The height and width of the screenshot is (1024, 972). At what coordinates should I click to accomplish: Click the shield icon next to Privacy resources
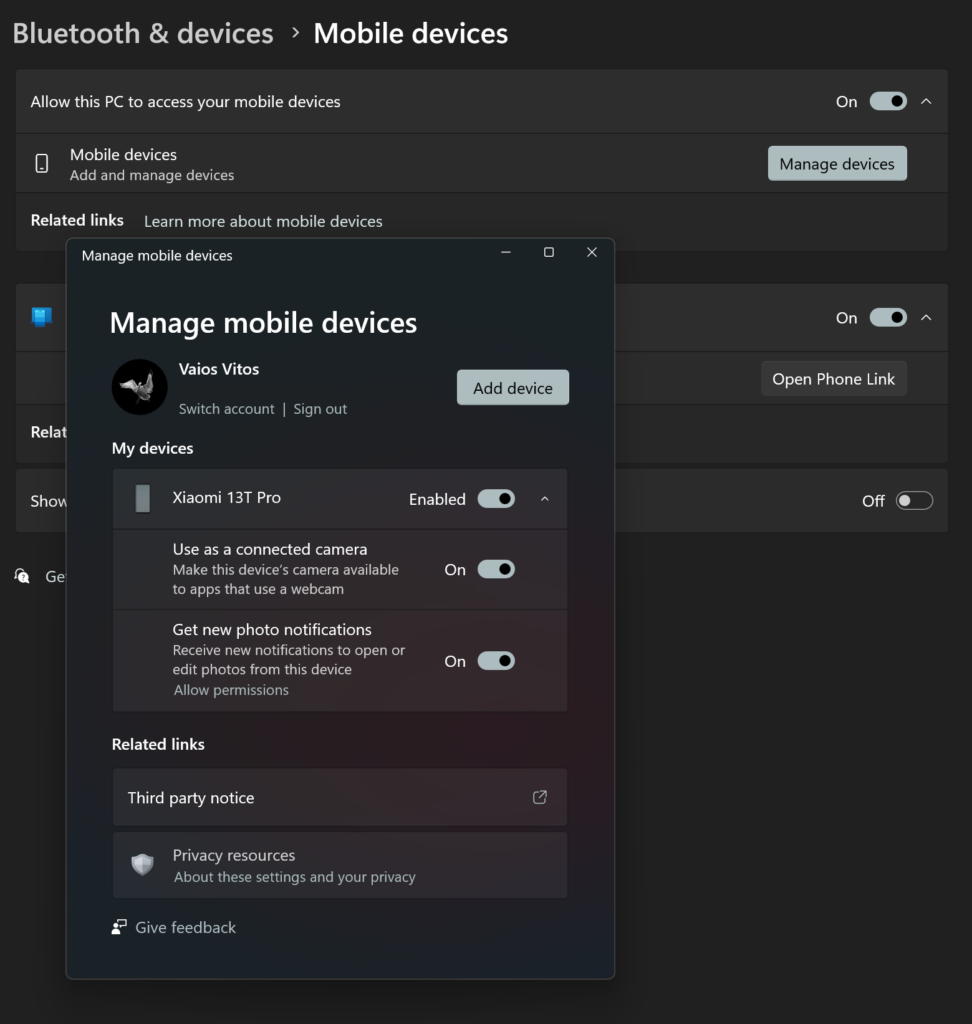pos(143,864)
